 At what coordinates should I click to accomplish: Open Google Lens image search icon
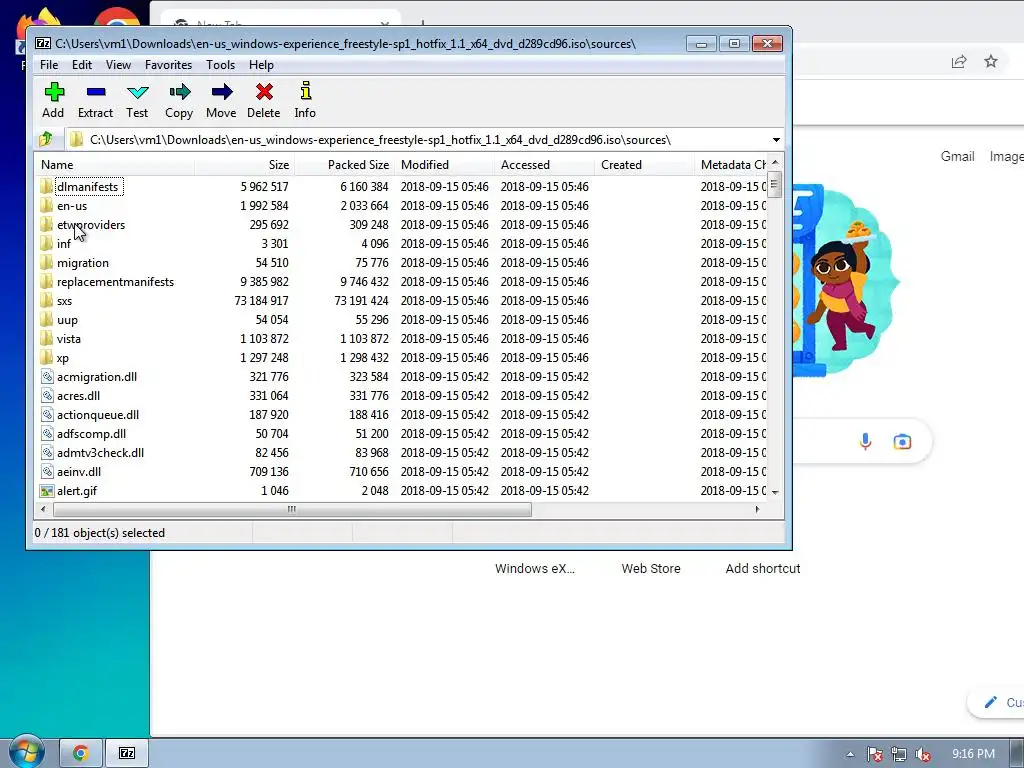(902, 441)
